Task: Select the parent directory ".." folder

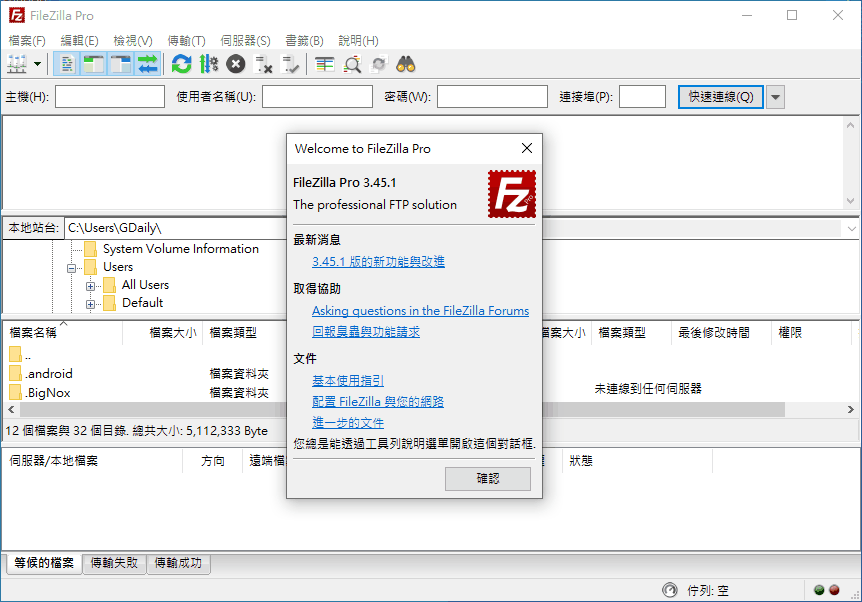Action: click(21, 355)
